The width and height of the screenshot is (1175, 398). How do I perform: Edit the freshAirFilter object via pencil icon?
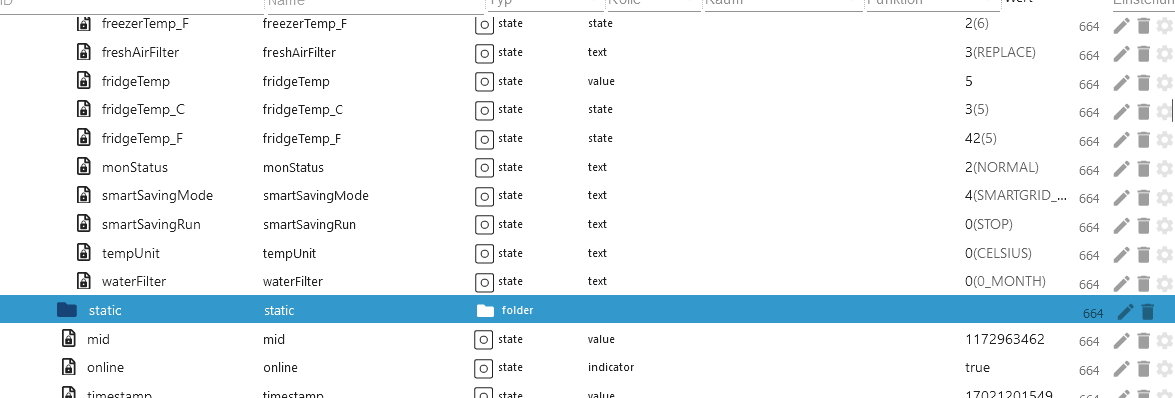[x=1121, y=55]
